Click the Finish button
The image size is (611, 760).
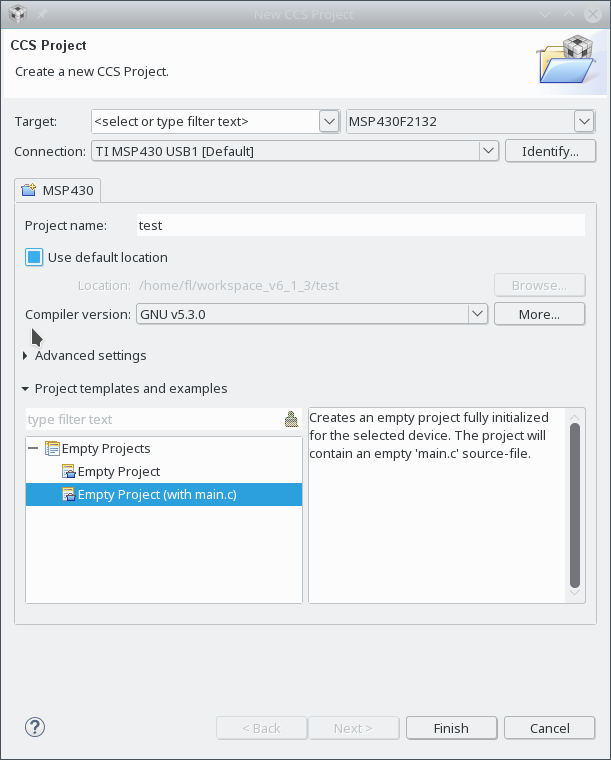(451, 728)
